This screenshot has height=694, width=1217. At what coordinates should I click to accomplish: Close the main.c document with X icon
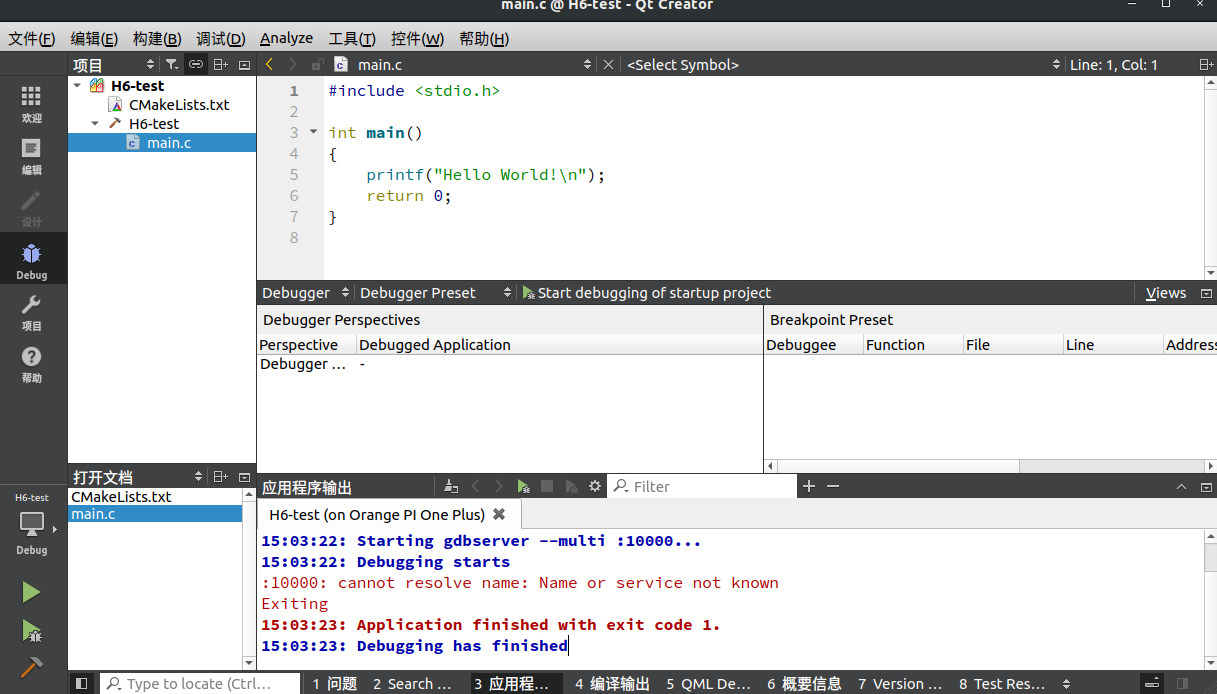point(608,64)
